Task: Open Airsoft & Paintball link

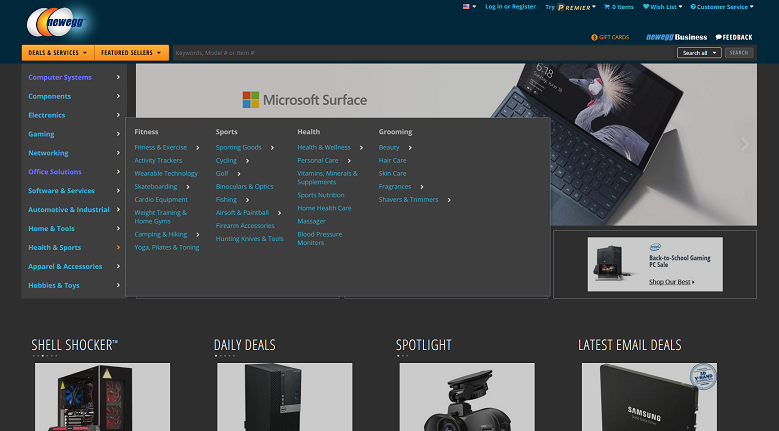Action: coord(242,213)
